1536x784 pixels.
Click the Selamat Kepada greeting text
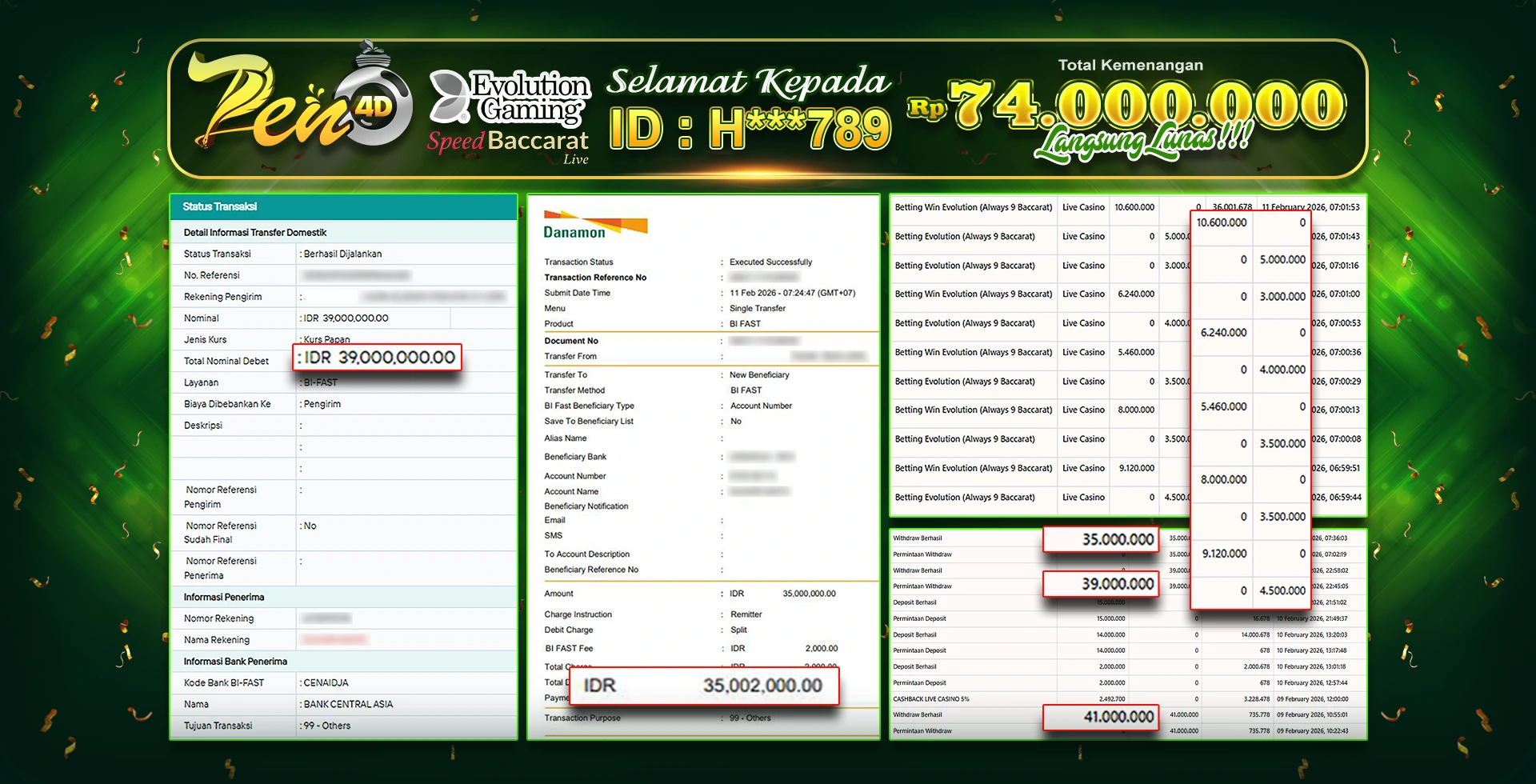point(747,82)
